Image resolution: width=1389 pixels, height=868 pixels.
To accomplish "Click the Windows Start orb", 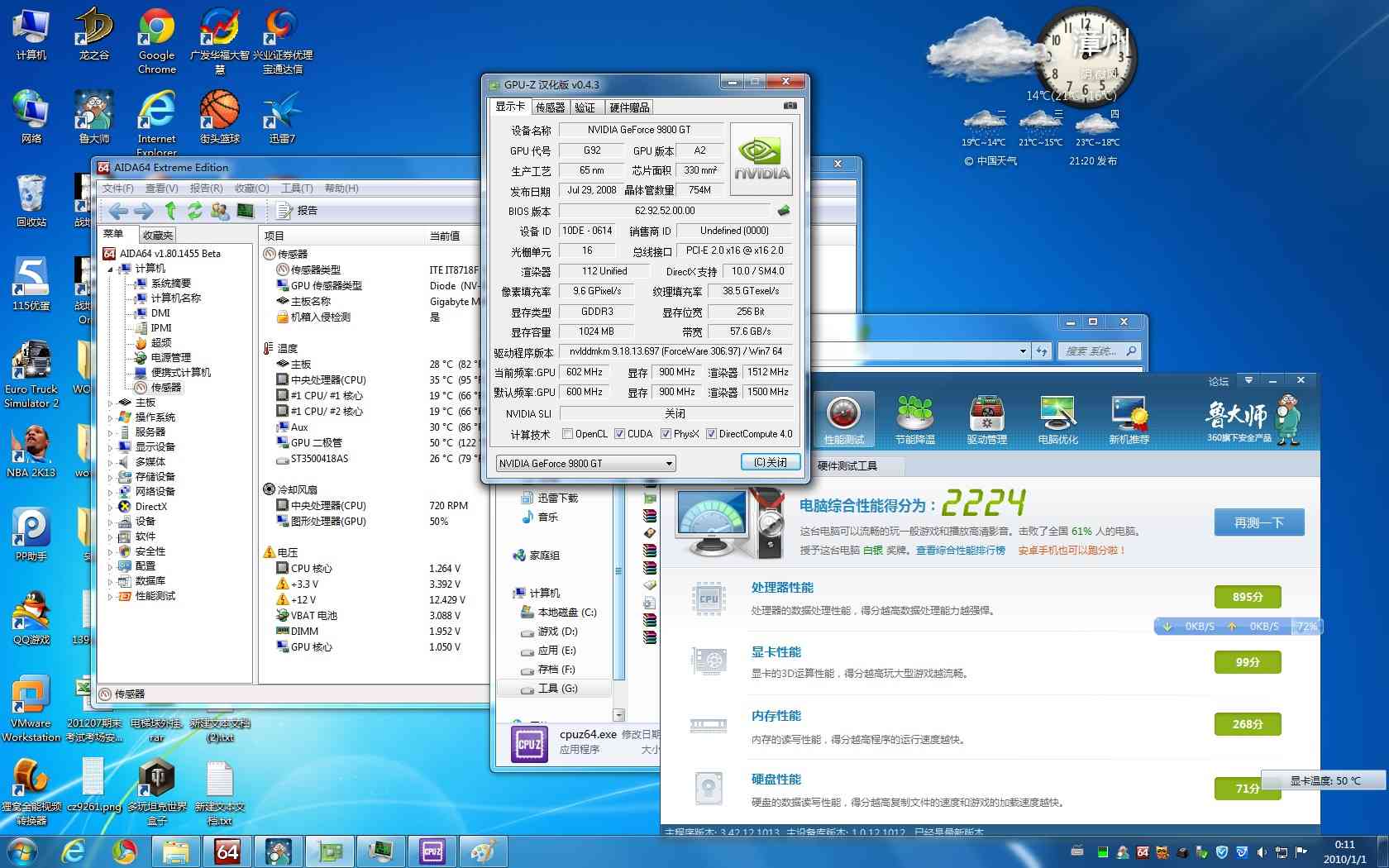I will pos(21,851).
